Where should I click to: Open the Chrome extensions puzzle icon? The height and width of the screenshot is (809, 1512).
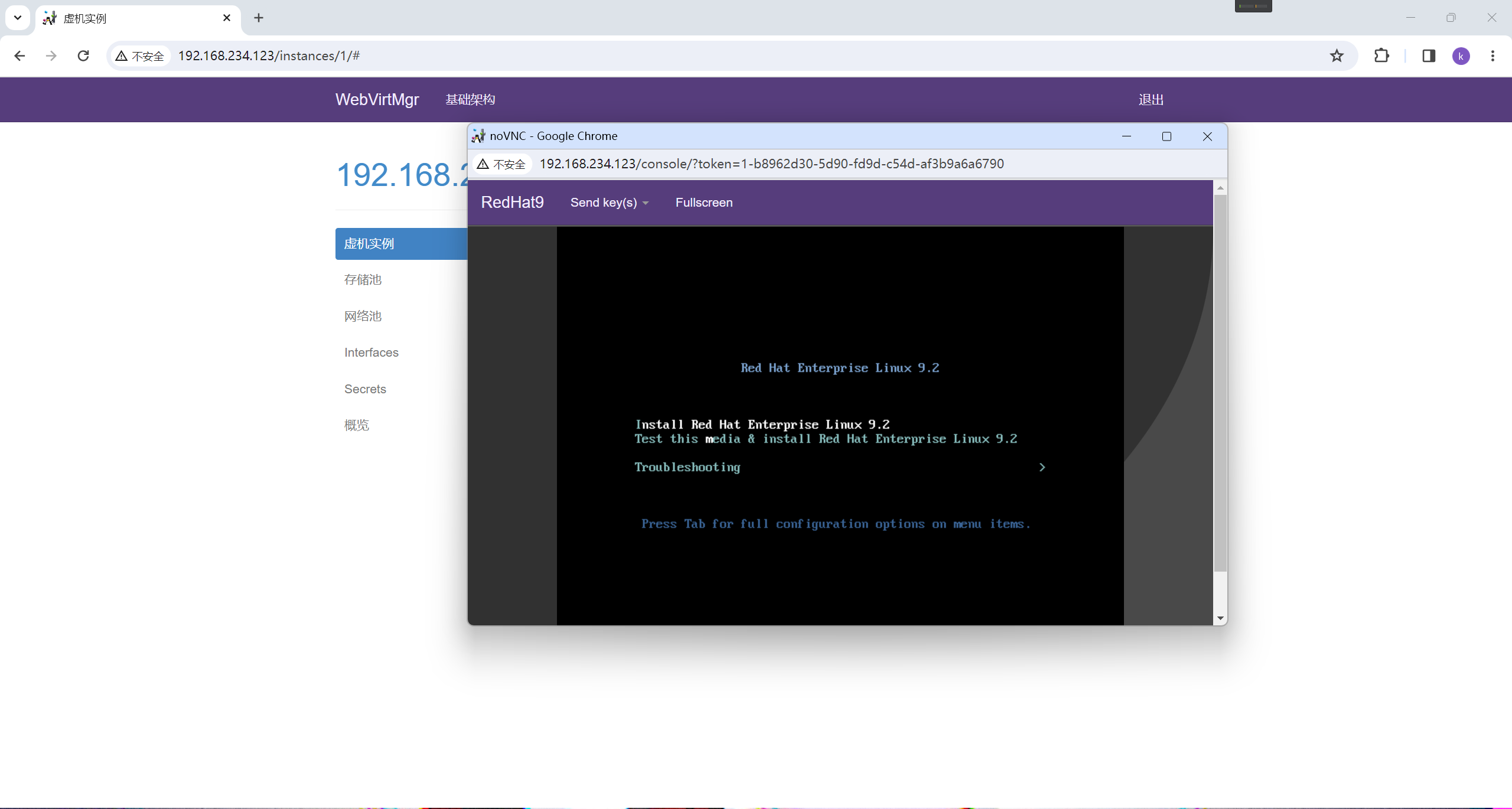pos(1381,56)
